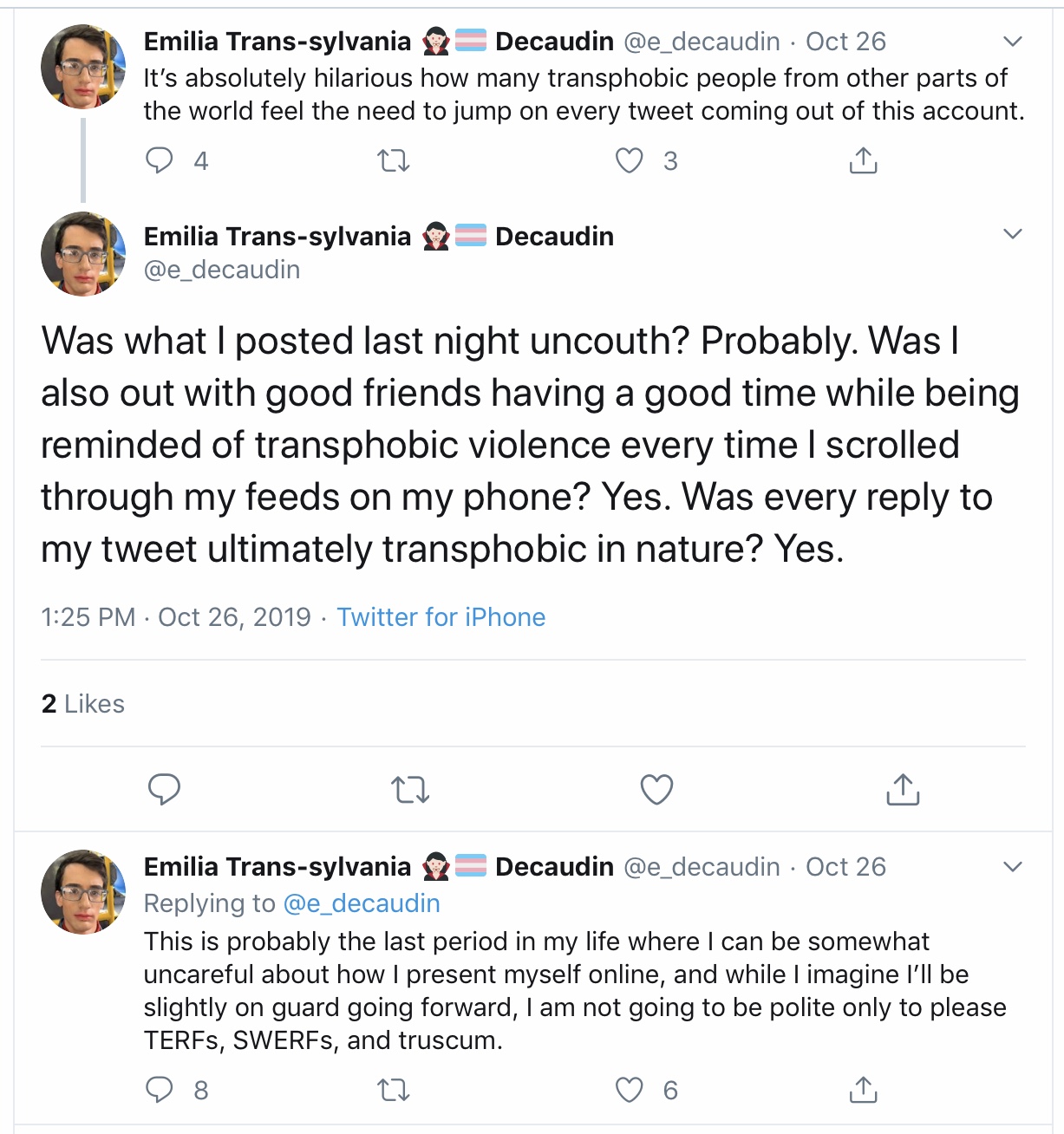This screenshot has width=1064, height=1134.
Task: View who liked via '2 Likes'
Action: coord(83,704)
